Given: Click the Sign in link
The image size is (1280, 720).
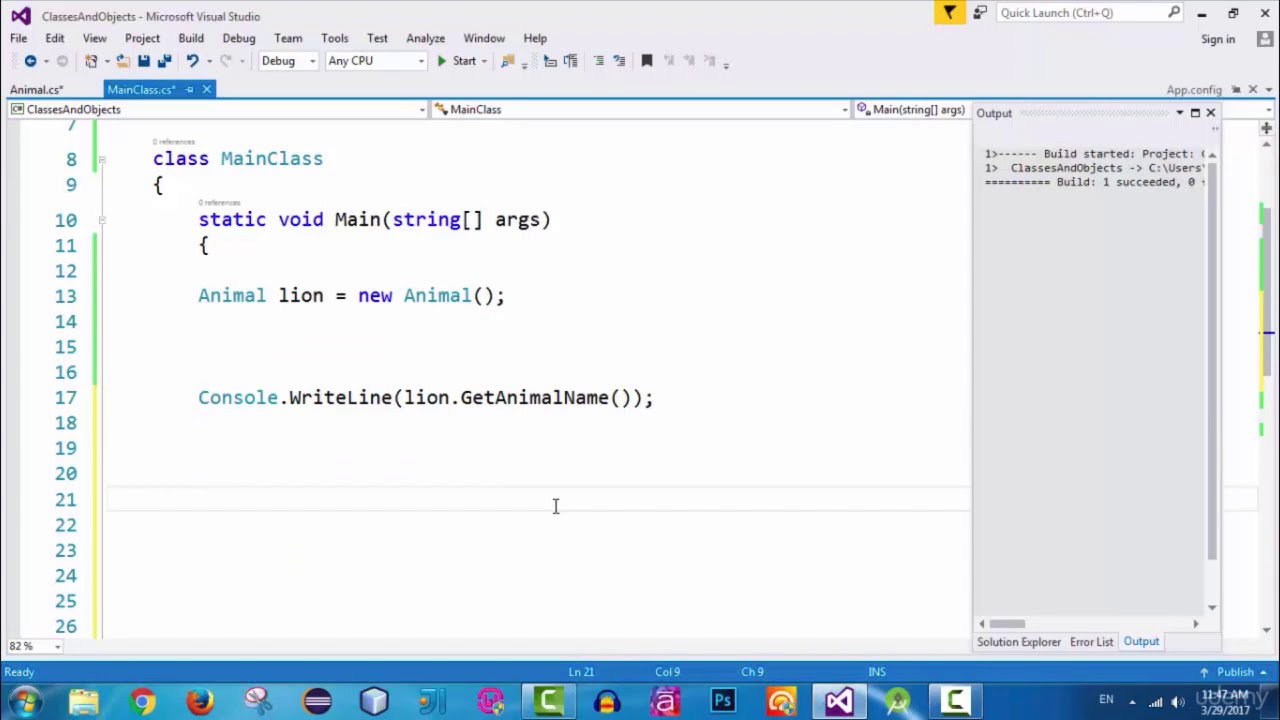Looking at the screenshot, I should [1218, 39].
